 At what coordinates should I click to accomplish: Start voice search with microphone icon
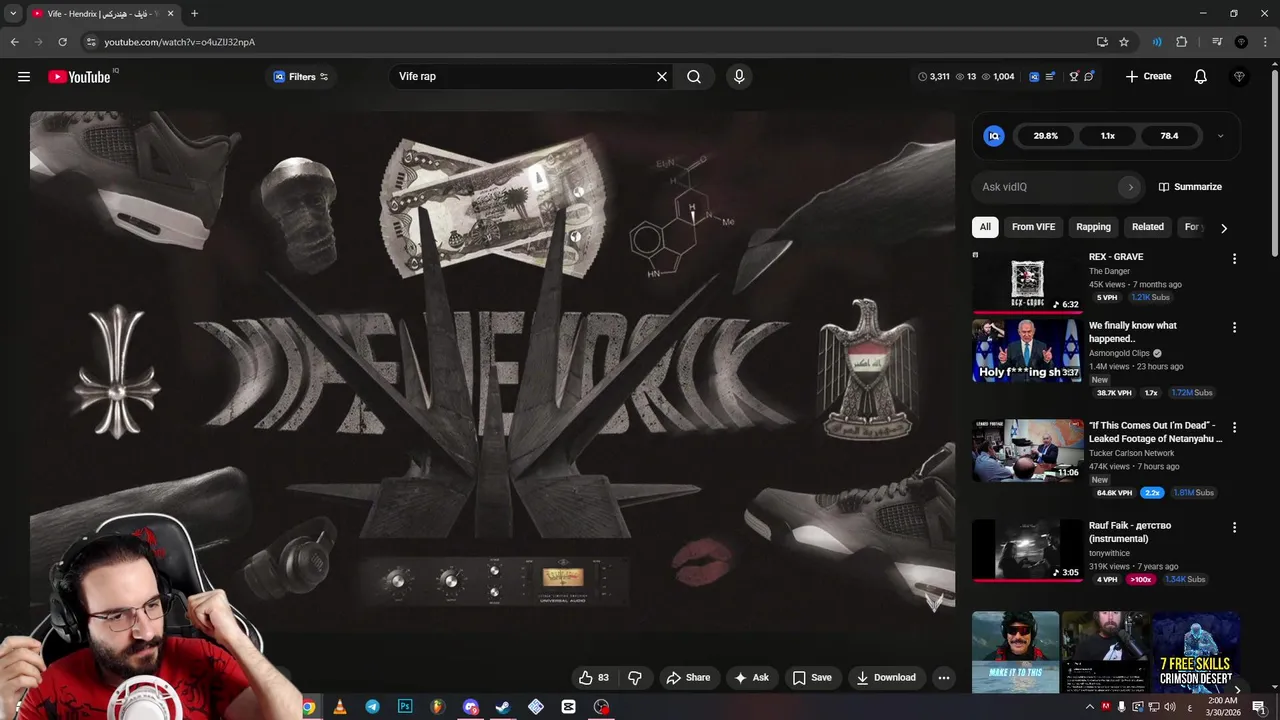click(x=739, y=77)
